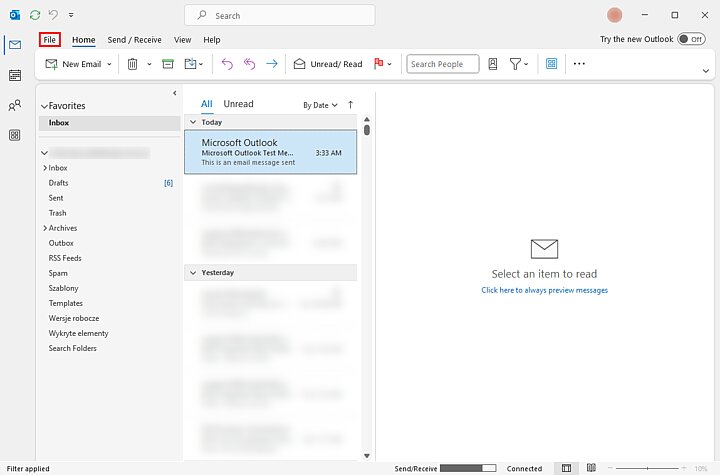Click the account profile avatar
The image size is (720, 475).
[614, 15]
